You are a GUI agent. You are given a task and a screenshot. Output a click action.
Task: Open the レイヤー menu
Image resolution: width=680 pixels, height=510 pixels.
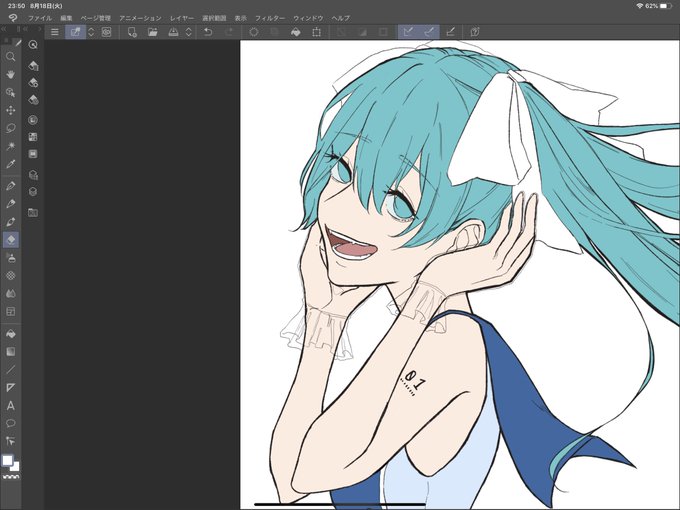[182, 18]
